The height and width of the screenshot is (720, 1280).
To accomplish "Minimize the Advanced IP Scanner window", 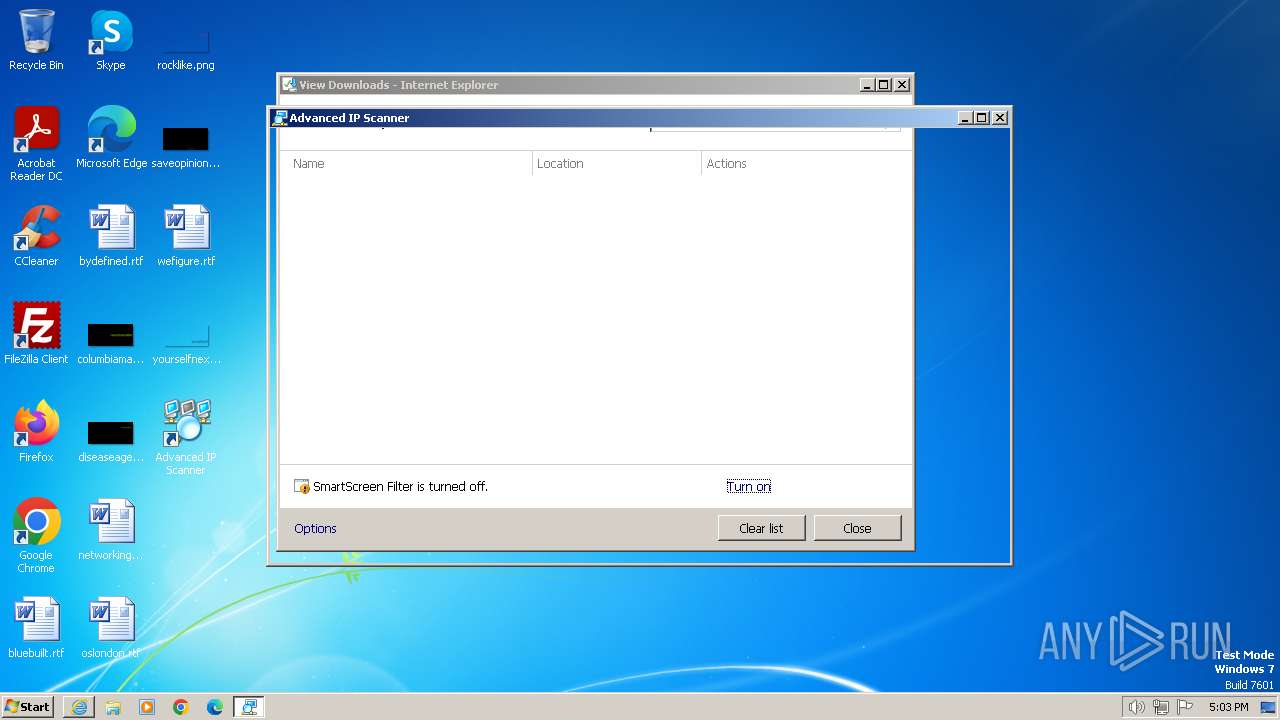I will click(965, 117).
